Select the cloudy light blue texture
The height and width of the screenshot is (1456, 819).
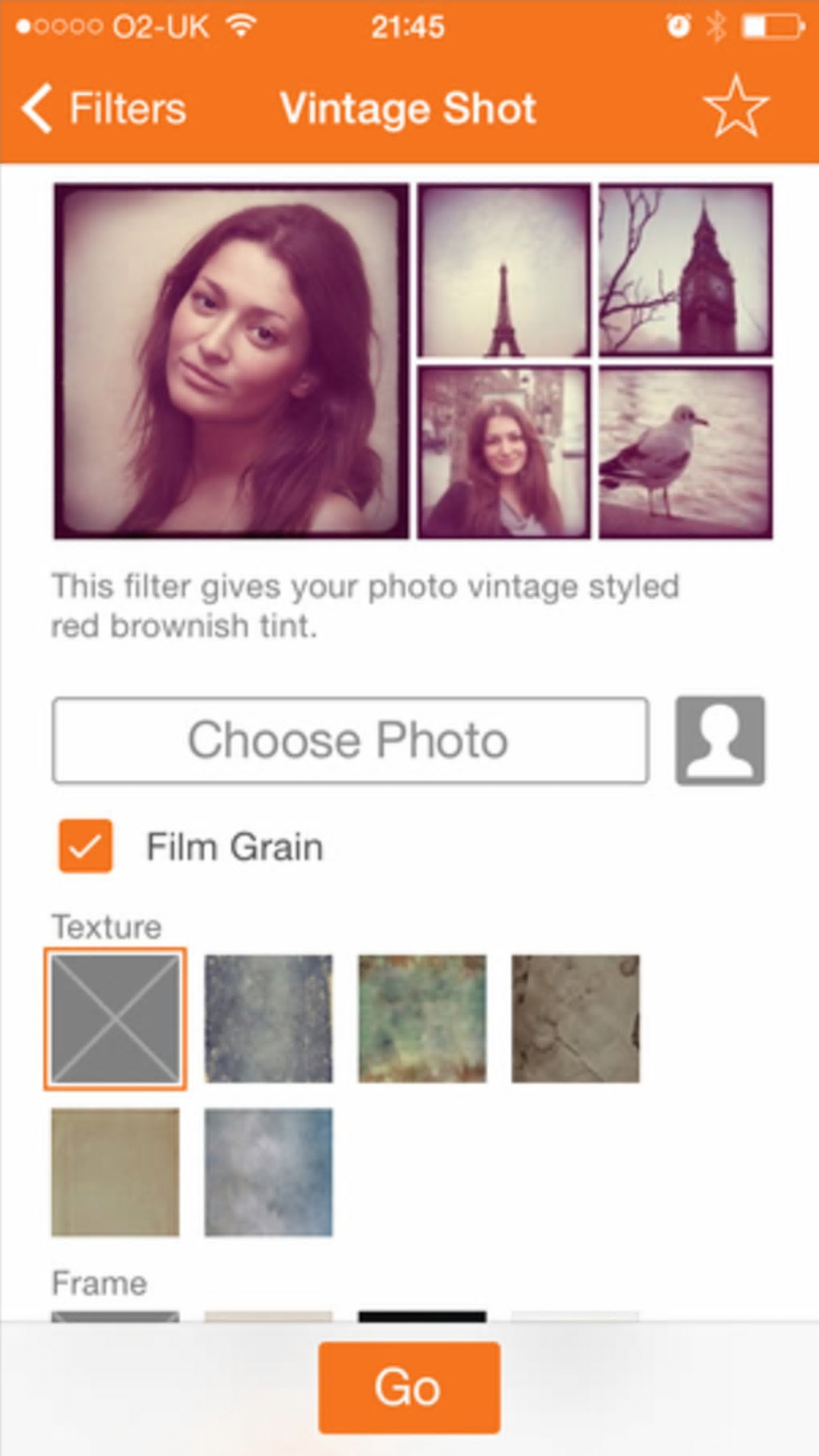pos(268,1172)
